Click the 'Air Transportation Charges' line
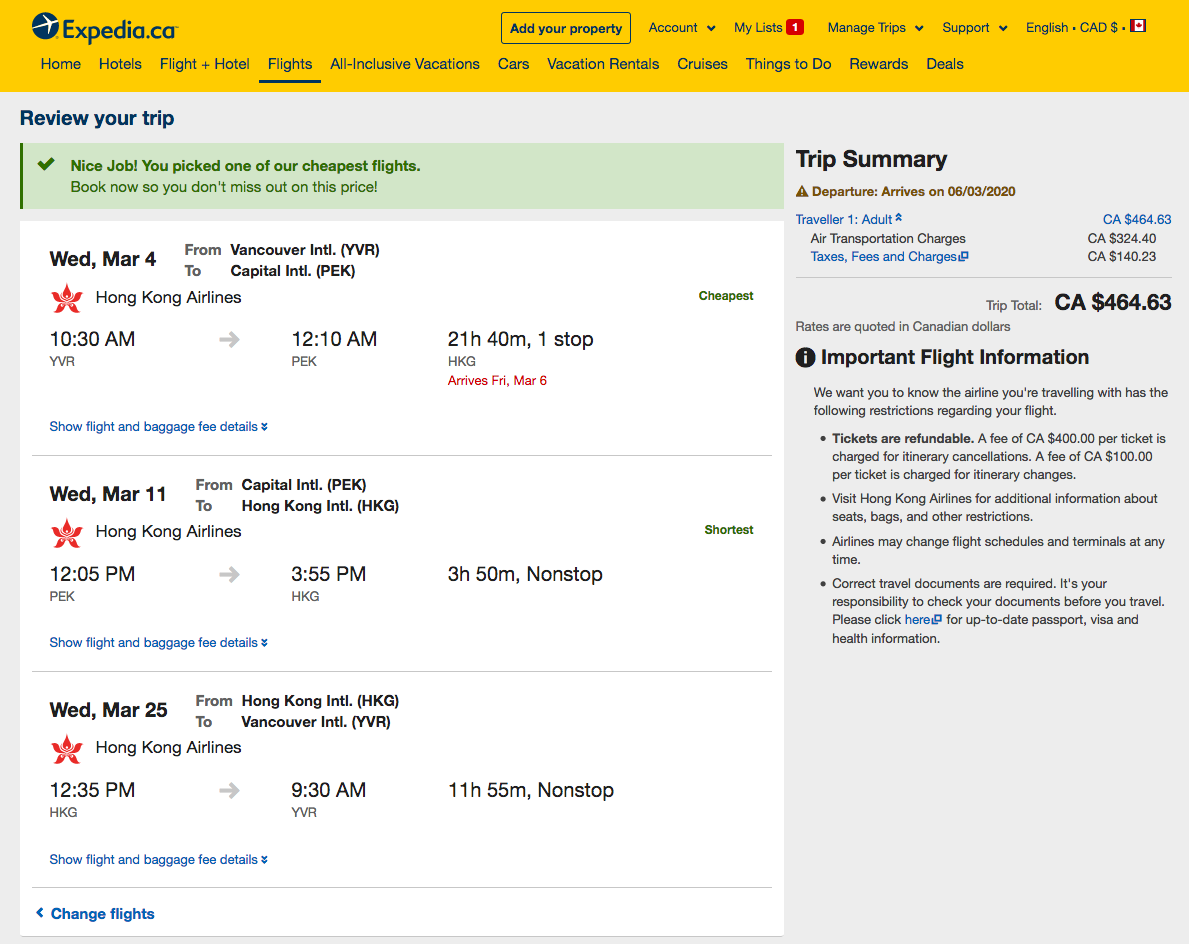 (888, 239)
